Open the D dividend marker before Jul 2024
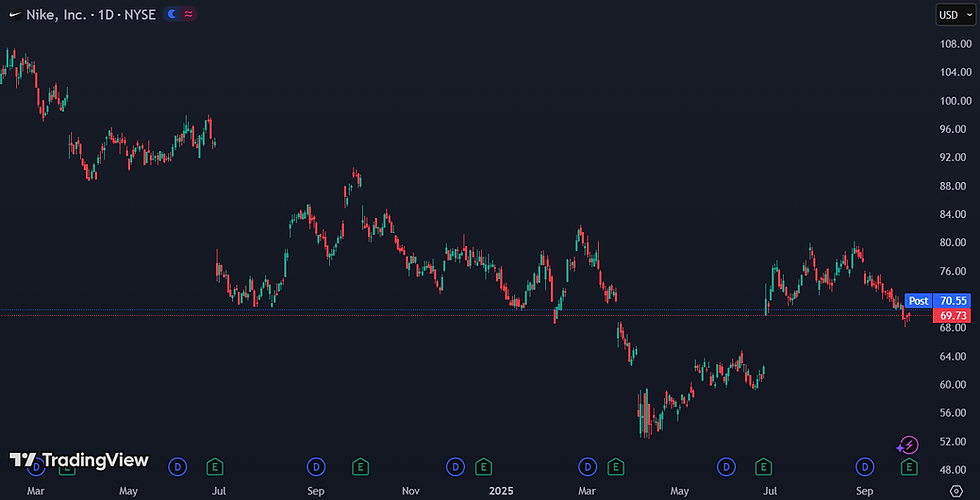This screenshot has height=500, width=980. 178,466
